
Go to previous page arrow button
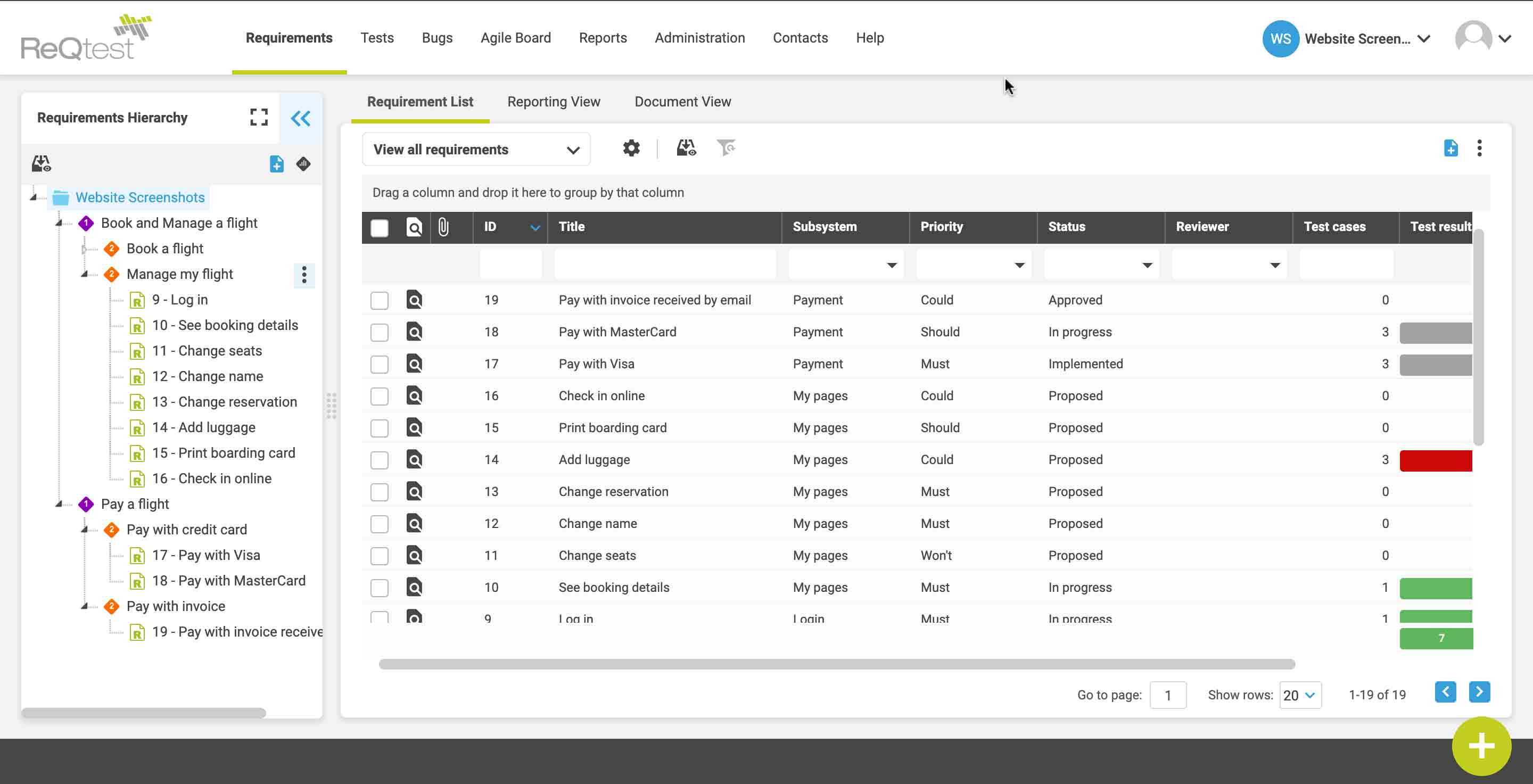coord(1446,692)
